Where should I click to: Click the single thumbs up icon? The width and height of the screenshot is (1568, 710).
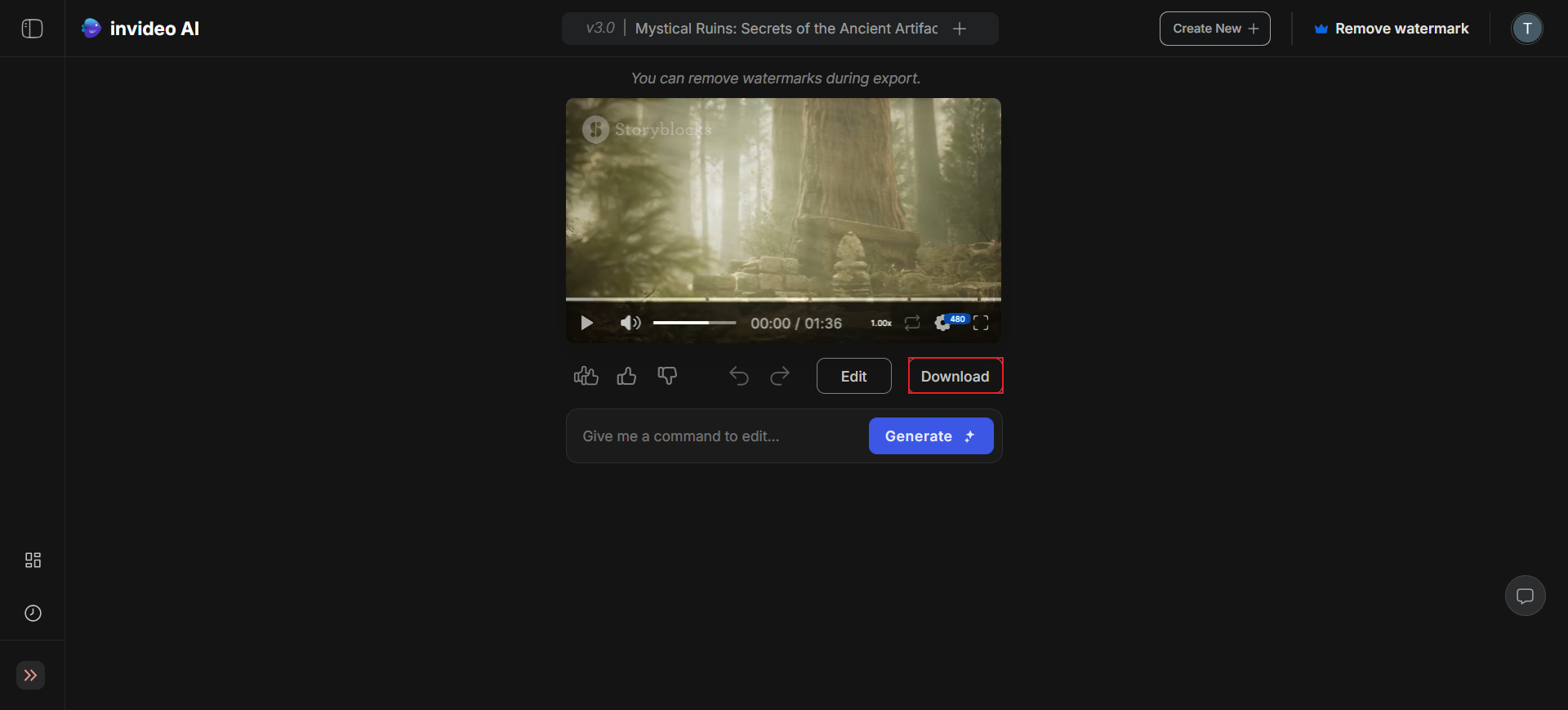(x=626, y=376)
